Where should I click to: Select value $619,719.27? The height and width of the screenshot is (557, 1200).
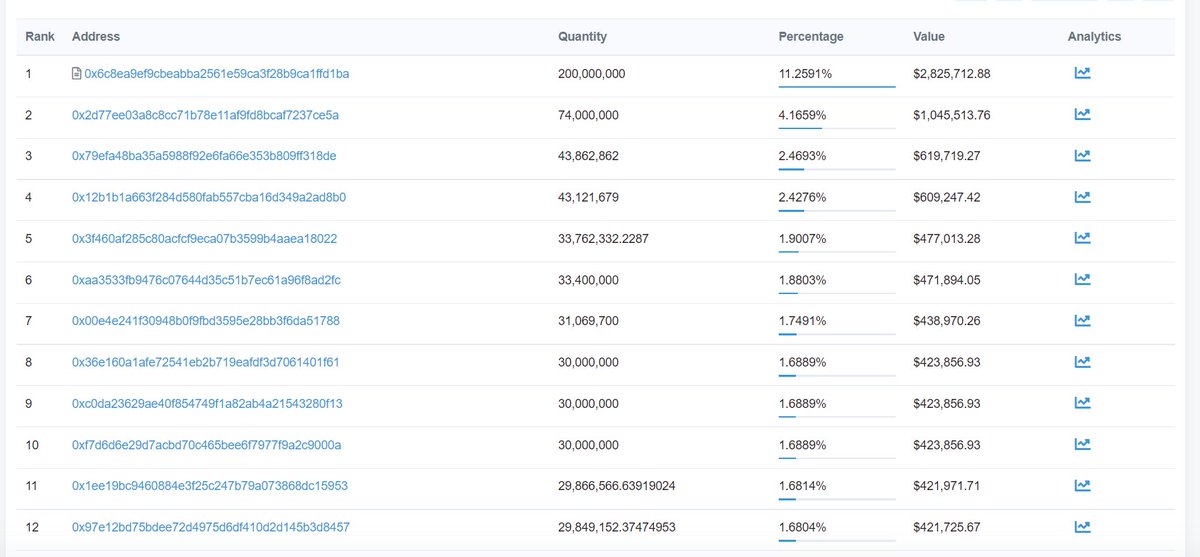947,156
